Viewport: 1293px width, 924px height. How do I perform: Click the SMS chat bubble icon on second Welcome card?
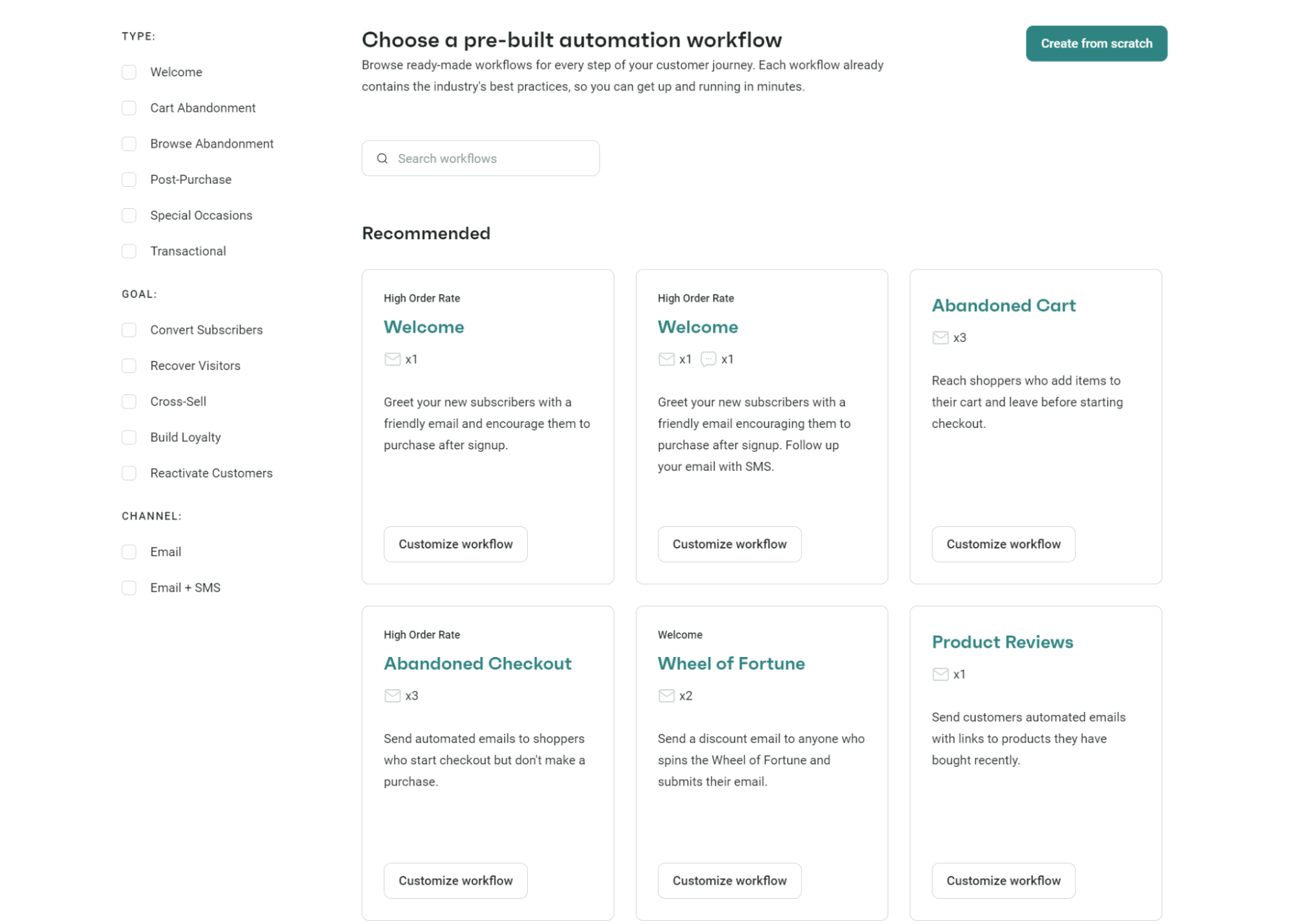[709, 359]
